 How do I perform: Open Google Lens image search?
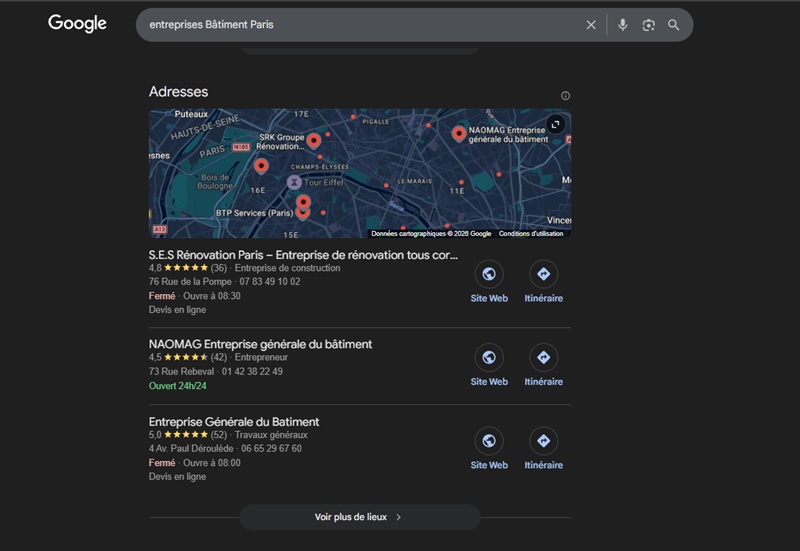point(648,25)
